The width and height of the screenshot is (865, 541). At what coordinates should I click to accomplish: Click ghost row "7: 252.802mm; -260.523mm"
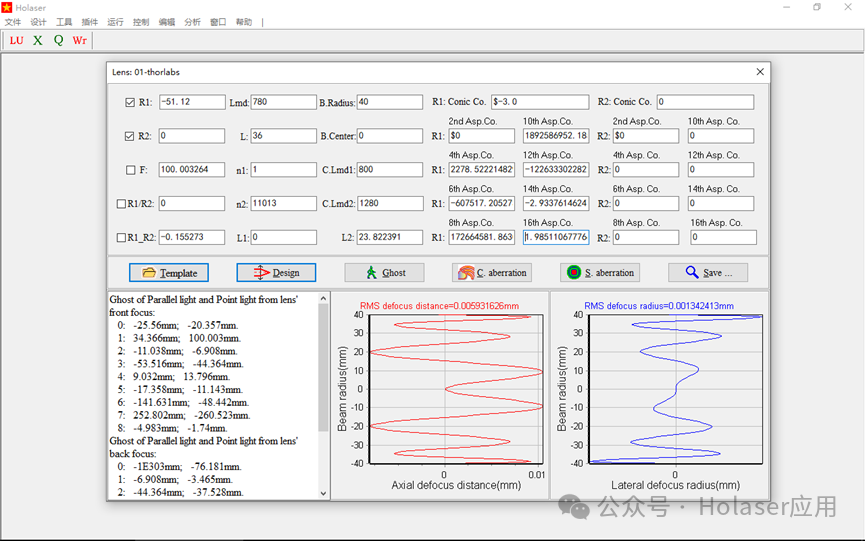[184, 415]
